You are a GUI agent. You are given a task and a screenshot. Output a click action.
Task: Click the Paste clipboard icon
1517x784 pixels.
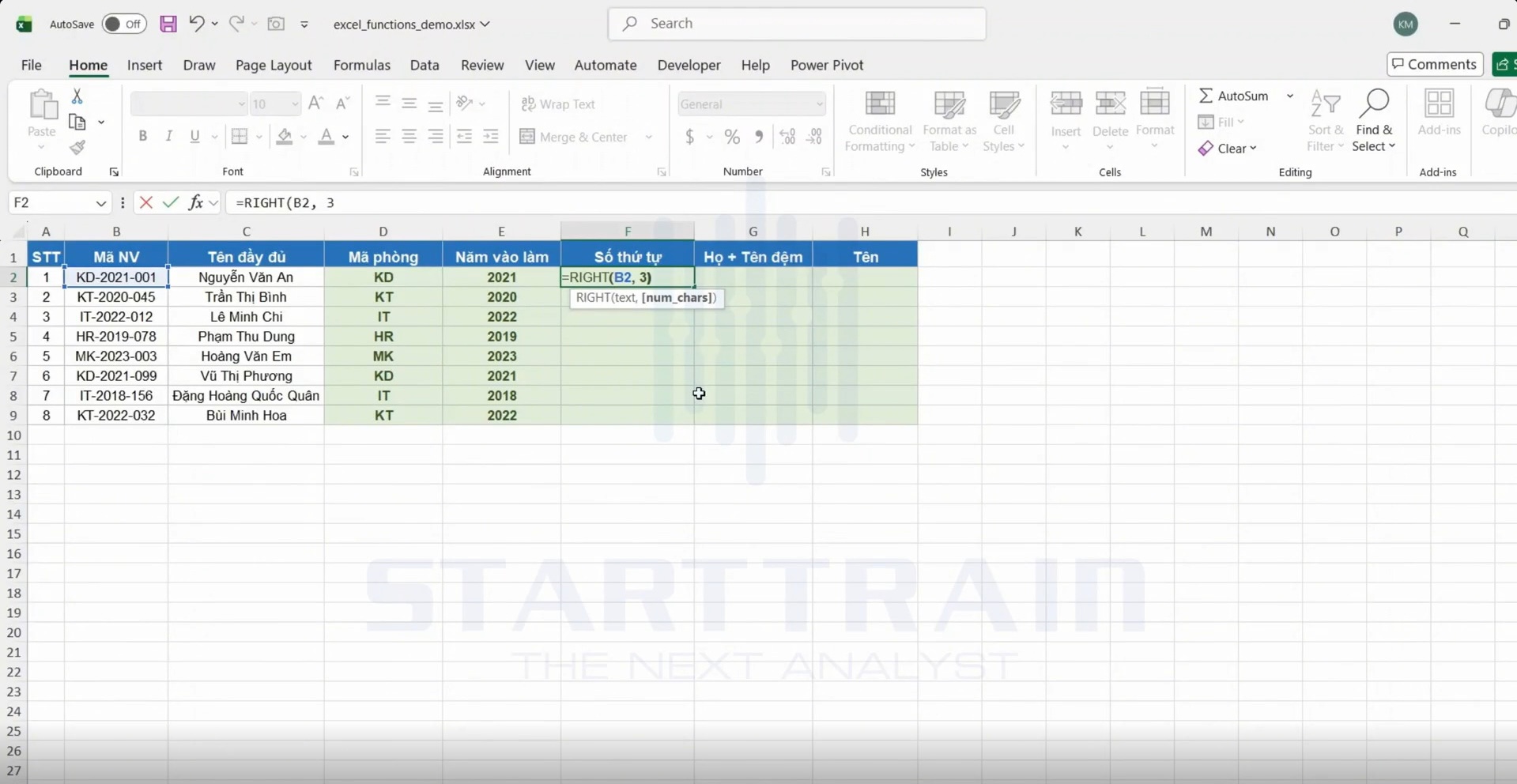tap(42, 105)
